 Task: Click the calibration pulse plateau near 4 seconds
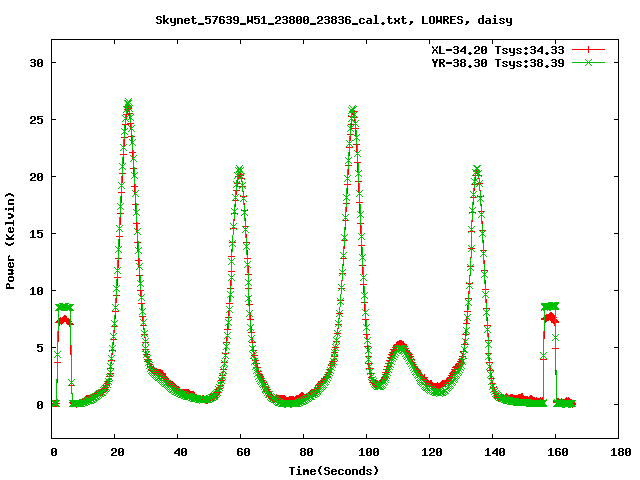point(64,307)
